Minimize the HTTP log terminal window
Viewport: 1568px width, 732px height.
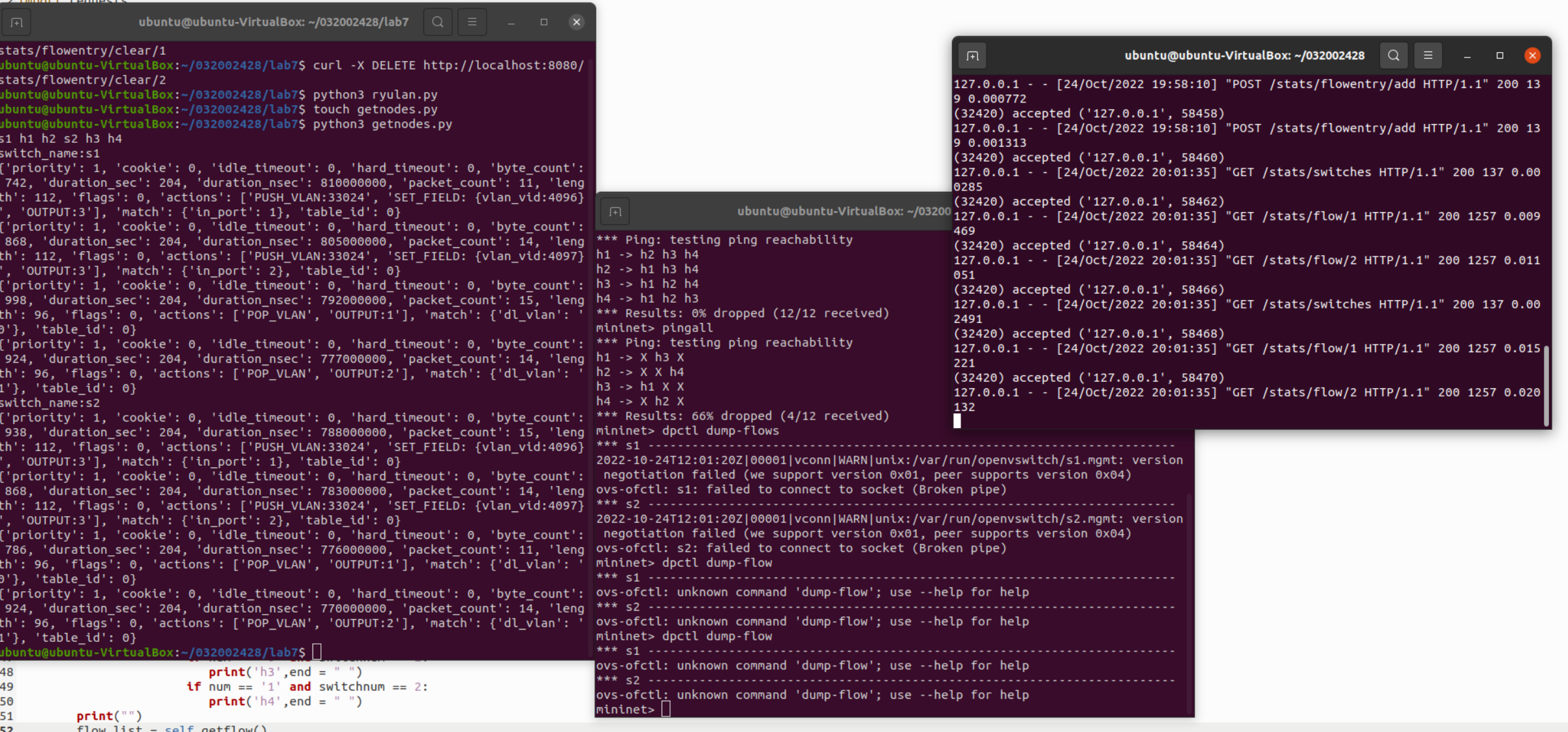(x=1467, y=55)
